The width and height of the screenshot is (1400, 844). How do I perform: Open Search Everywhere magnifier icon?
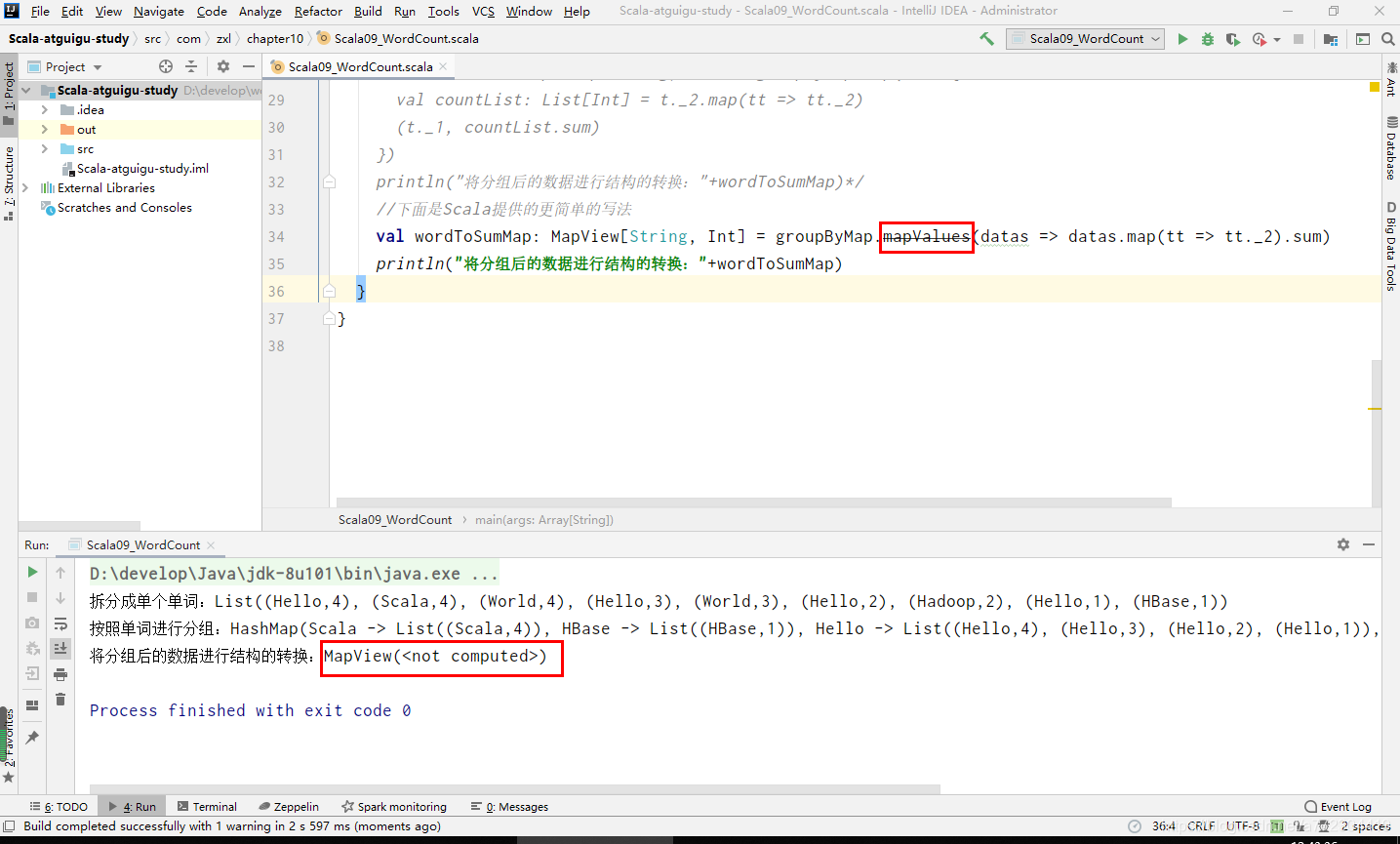pos(1387,39)
